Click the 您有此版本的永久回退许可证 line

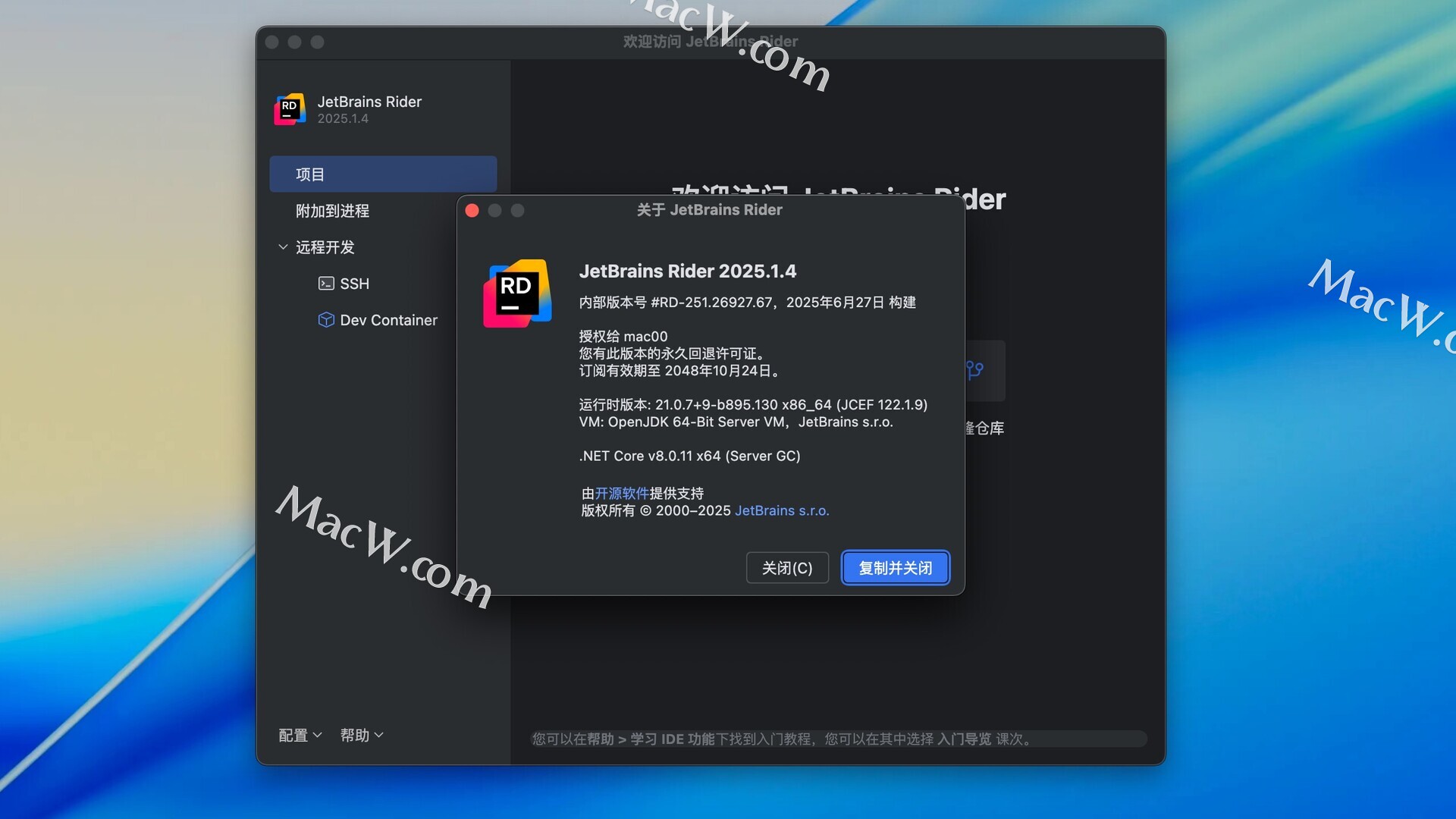[675, 354]
